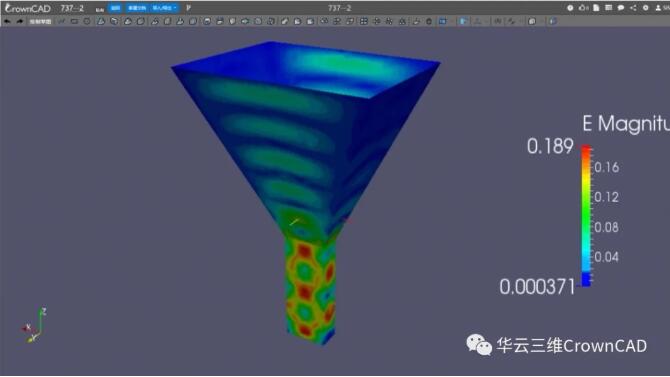This screenshot has width=670, height=377.
Task: Select the first blue header tab
Action: pos(115,8)
